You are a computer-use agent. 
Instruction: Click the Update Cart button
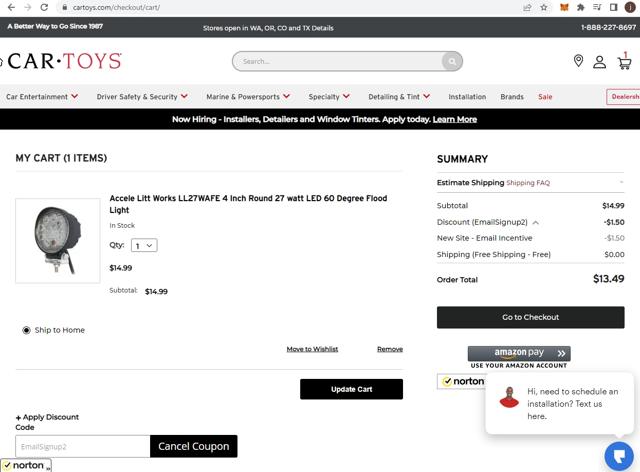(x=351, y=389)
